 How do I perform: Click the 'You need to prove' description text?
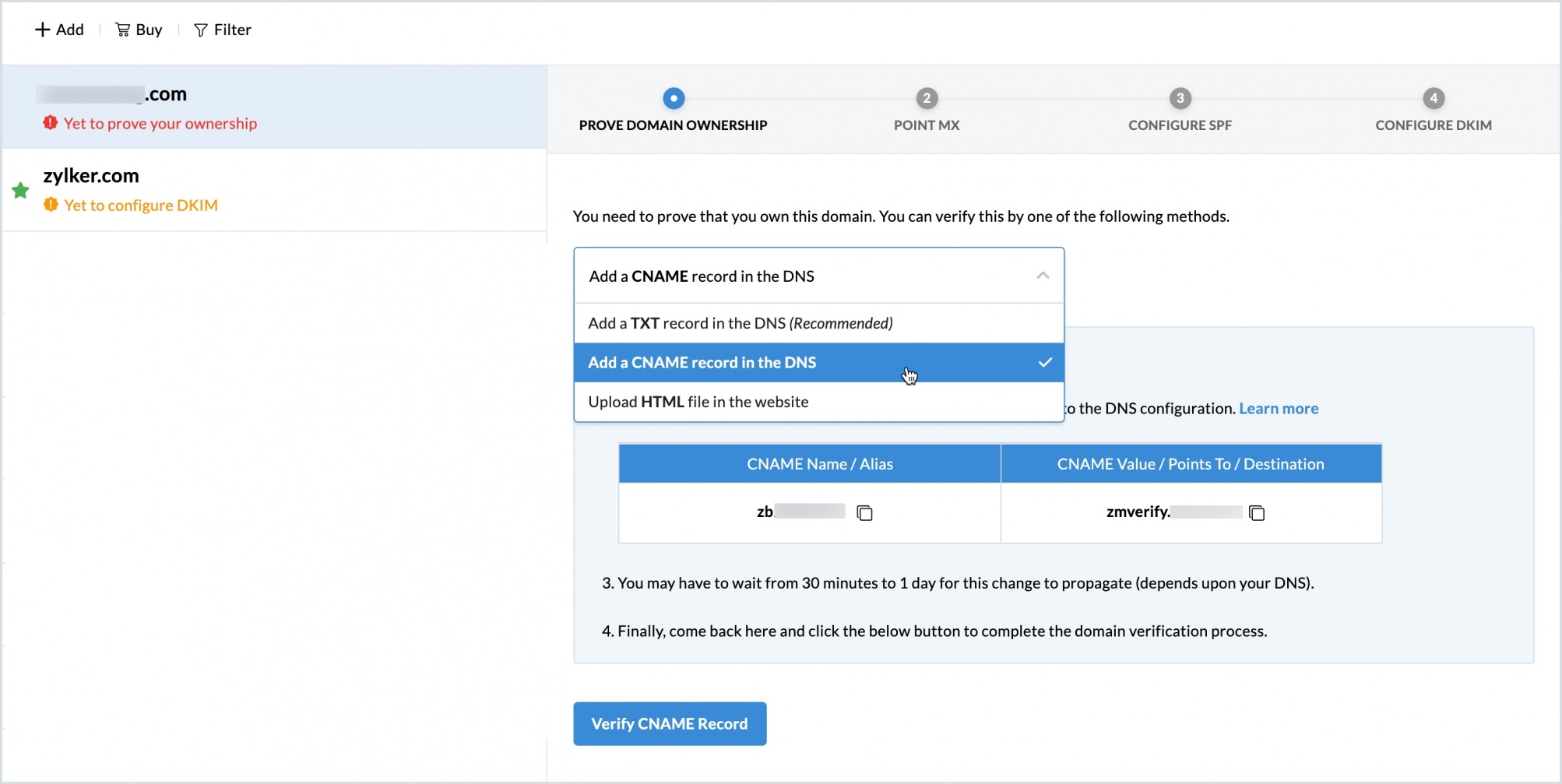click(x=901, y=216)
